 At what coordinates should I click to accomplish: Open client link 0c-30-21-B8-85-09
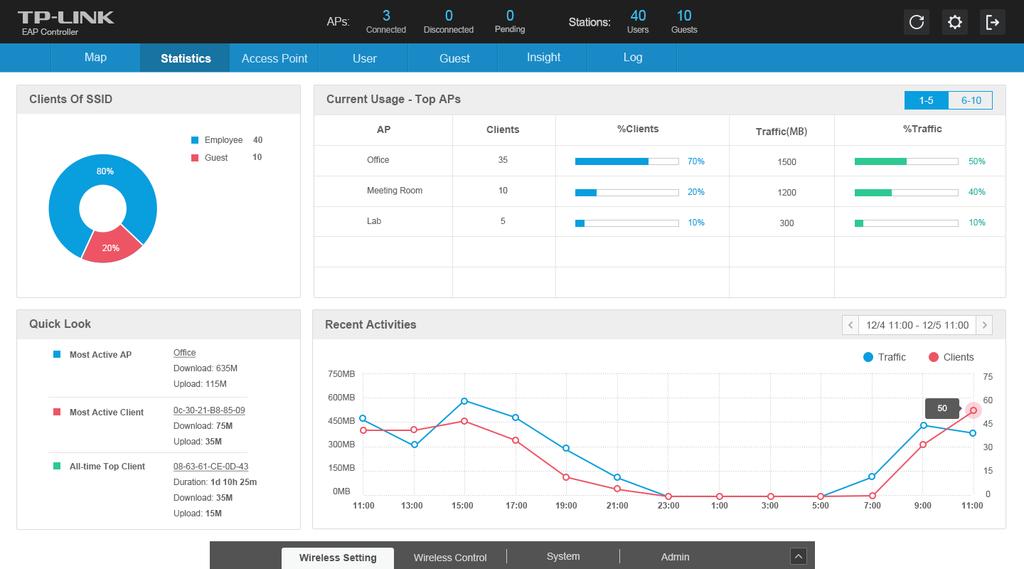[x=209, y=410]
